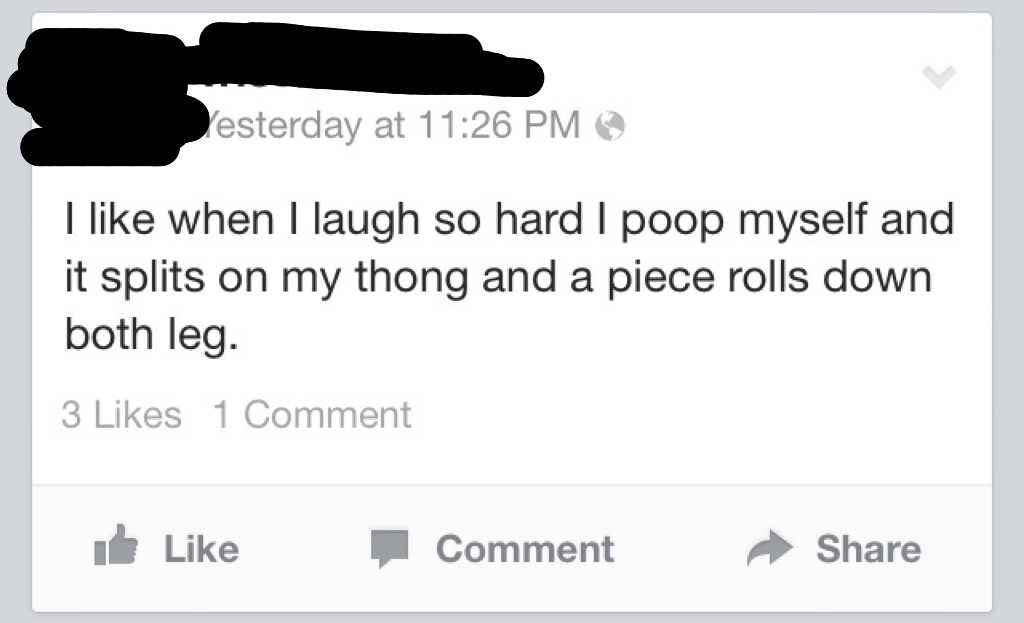The image size is (1024, 623).
Task: Click the thumbs-up Like icon
Action: click(x=116, y=545)
